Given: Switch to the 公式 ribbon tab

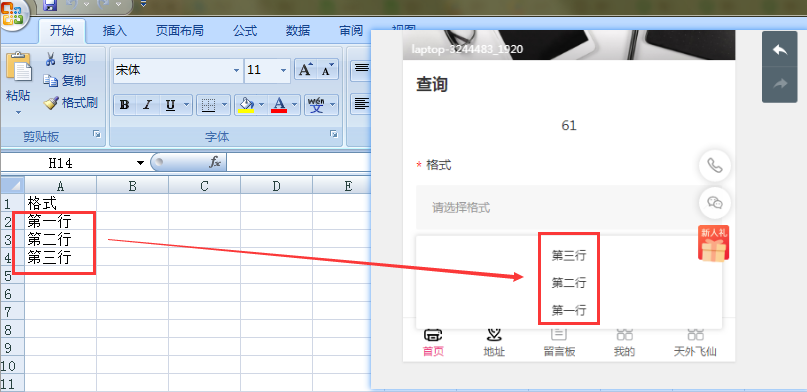Looking at the screenshot, I should click(x=245, y=31).
